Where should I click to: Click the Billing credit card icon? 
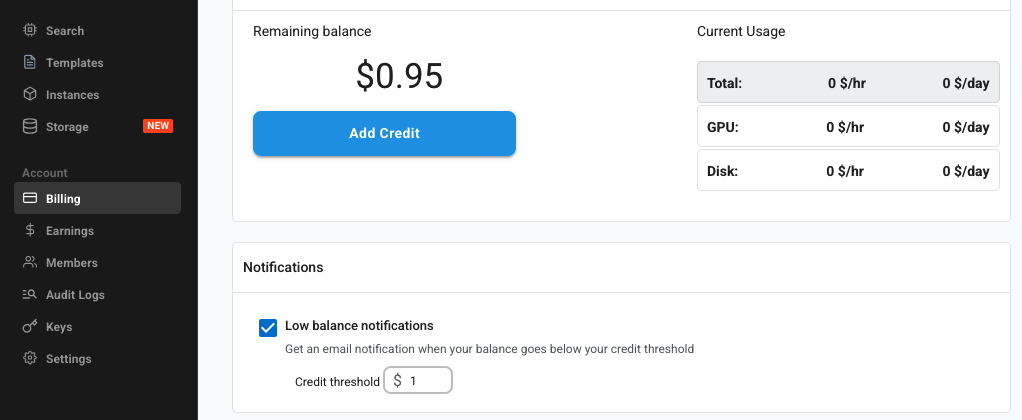coord(30,199)
